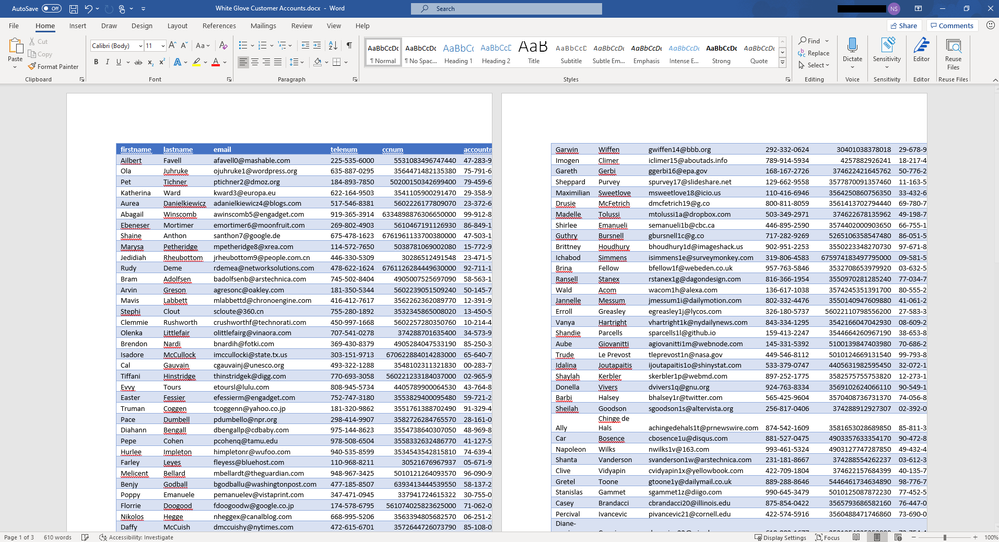This screenshot has height=542, width=999.
Task: Save the document with the disk icon
Action: click(73, 9)
